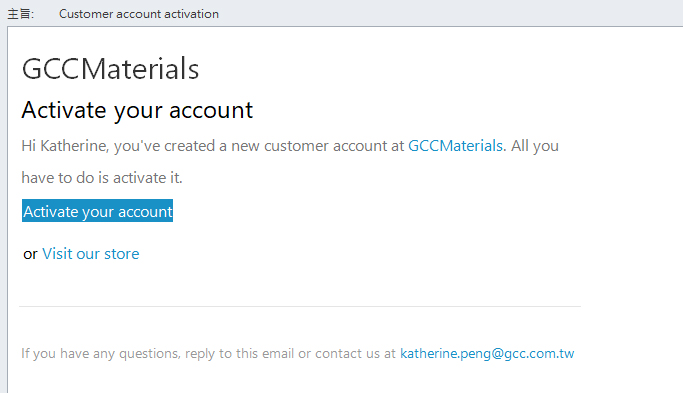This screenshot has height=393, width=683.
Task: Click 'All you' at end of first sentence
Action: point(535,146)
